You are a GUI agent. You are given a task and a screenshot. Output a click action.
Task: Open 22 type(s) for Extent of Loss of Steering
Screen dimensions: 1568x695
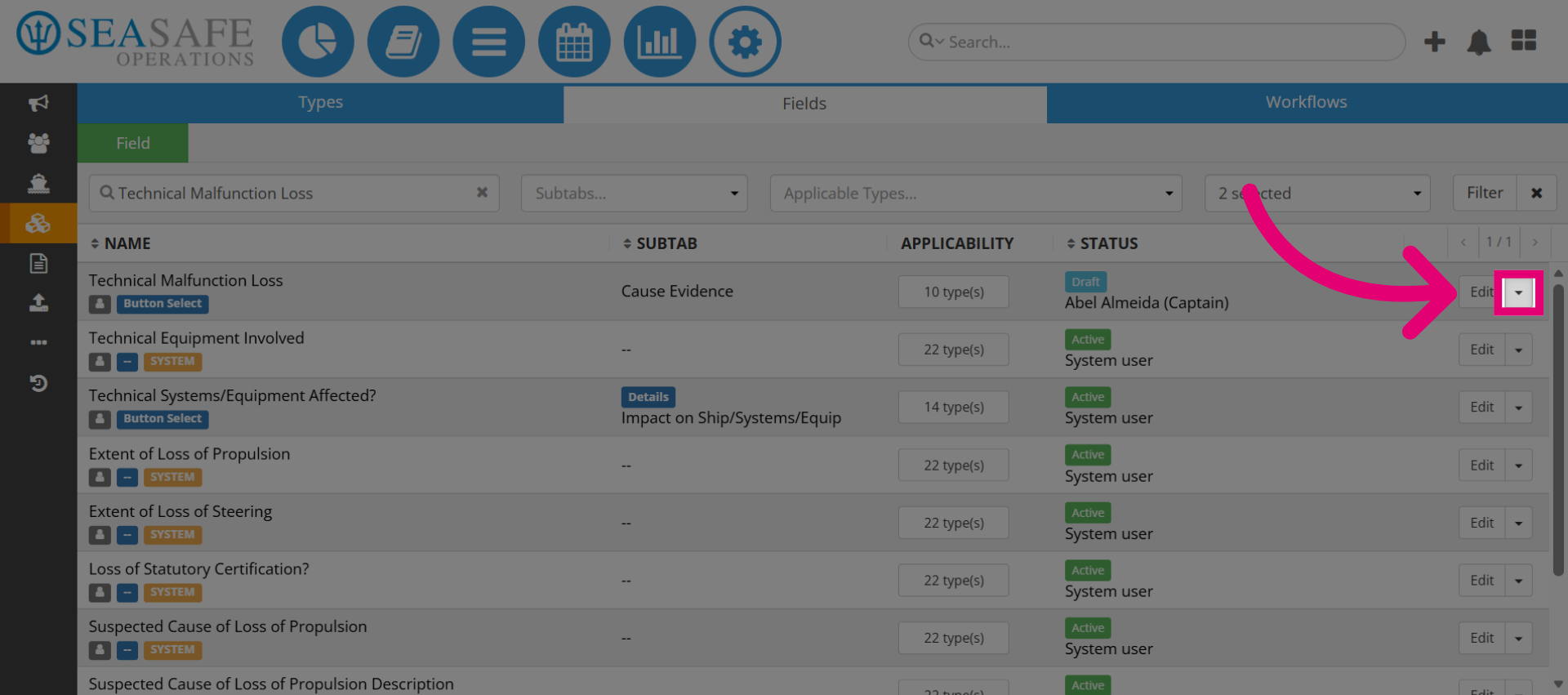(954, 523)
